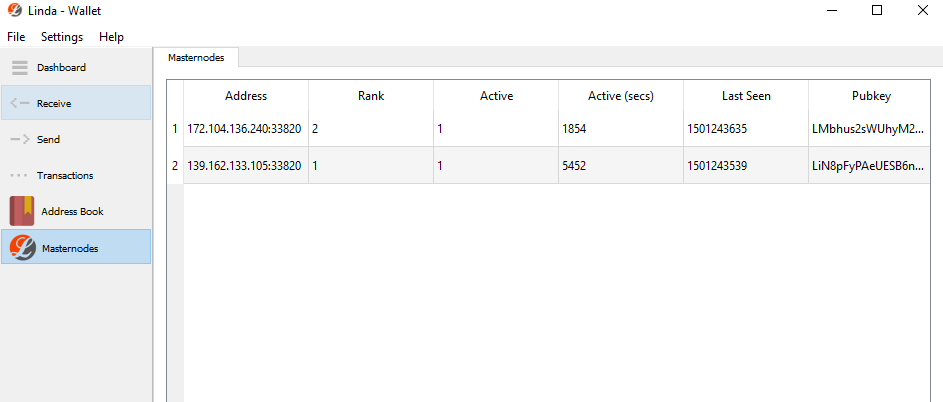The image size is (943, 402).
Task: Sort by the Active (secs) column header
Action: coord(621,96)
